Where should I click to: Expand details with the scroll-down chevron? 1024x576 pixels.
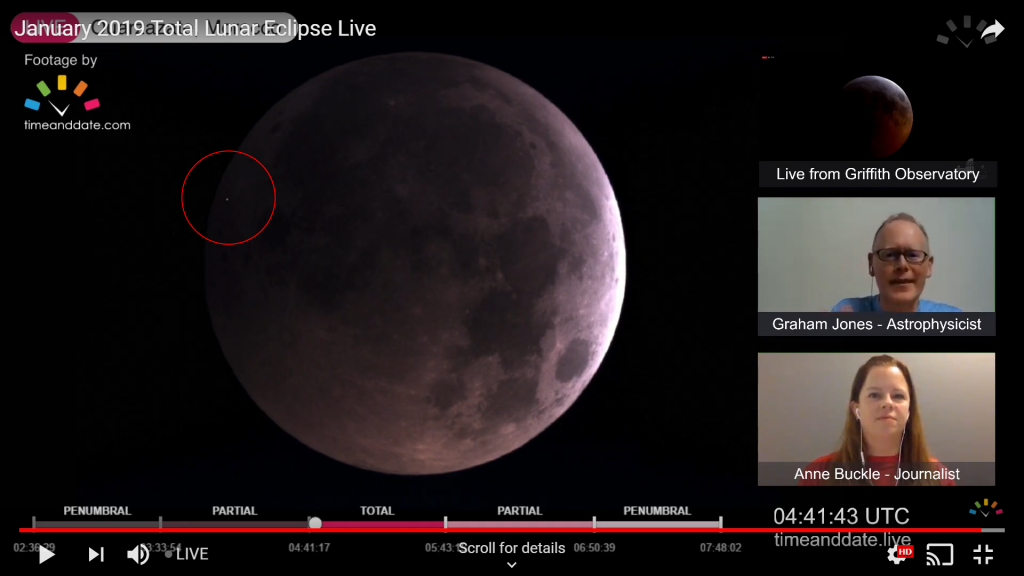coord(511,565)
